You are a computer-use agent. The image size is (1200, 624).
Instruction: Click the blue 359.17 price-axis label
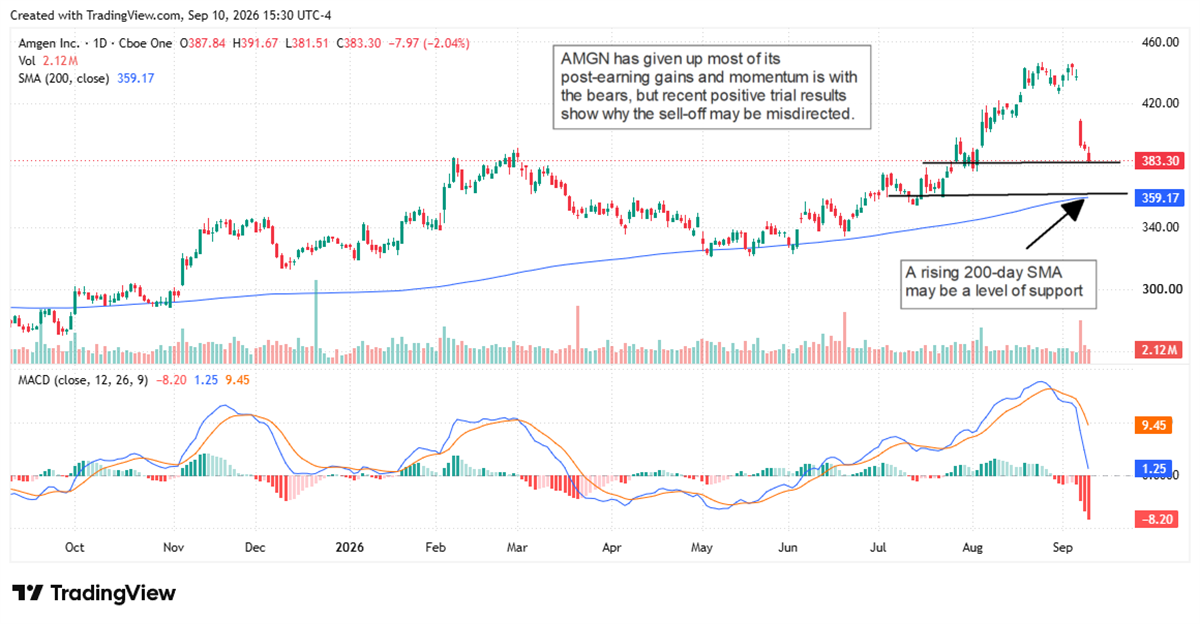[1159, 198]
